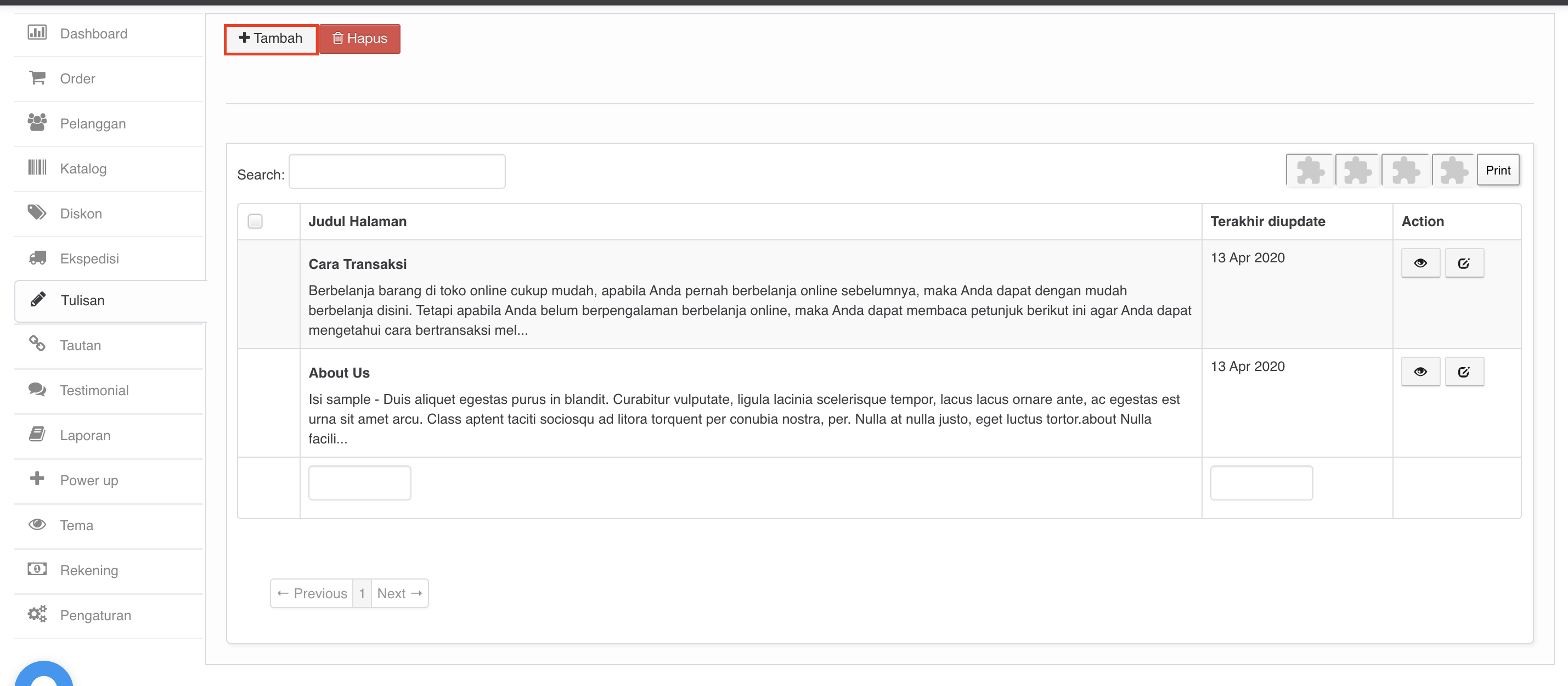View Cara Transaksi page with eye icon
1568x686 pixels.
coord(1420,263)
